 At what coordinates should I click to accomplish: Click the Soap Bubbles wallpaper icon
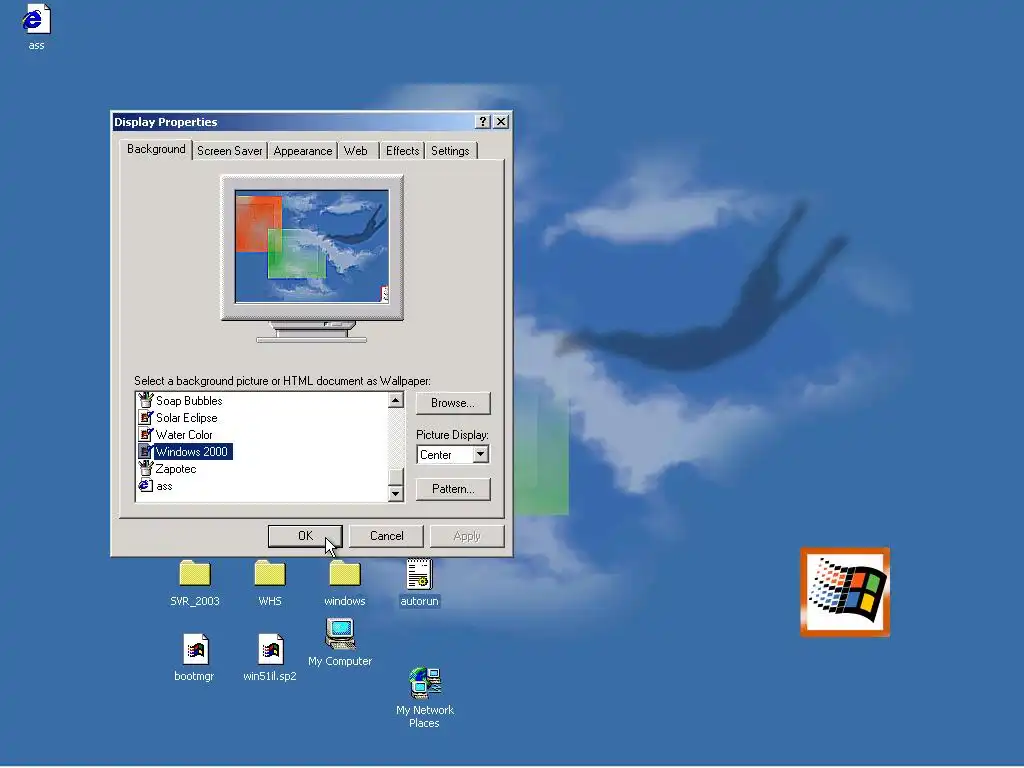146,400
